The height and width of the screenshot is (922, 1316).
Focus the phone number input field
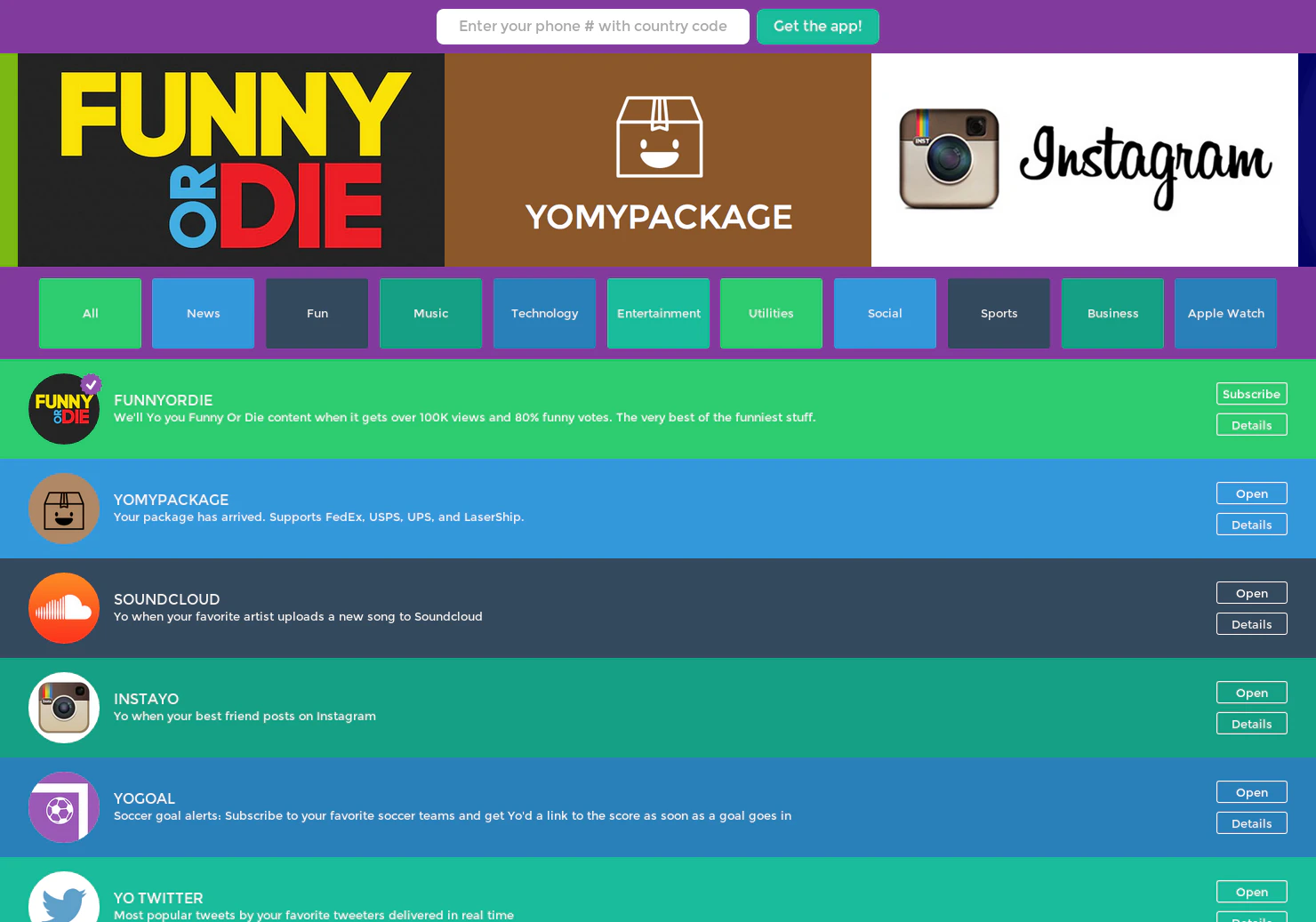[593, 27]
